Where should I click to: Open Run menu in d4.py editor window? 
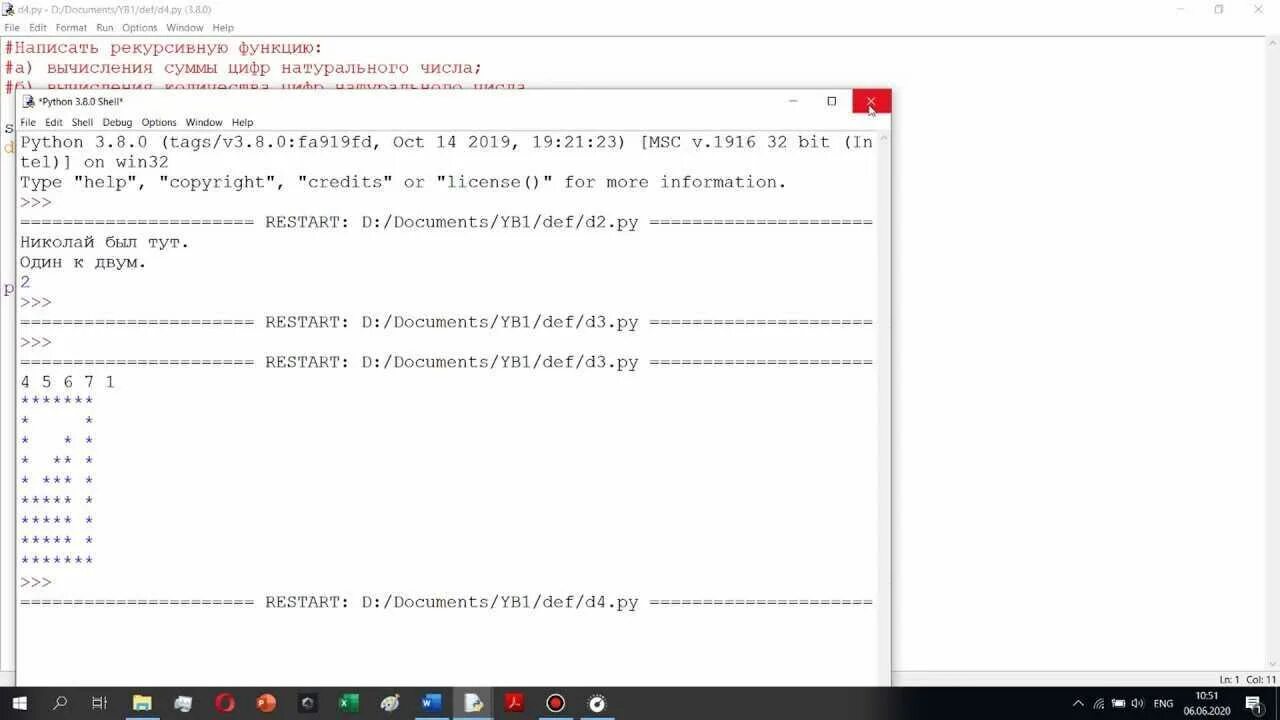click(105, 28)
